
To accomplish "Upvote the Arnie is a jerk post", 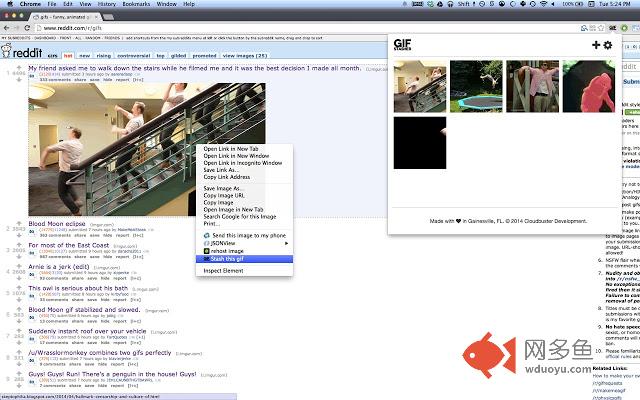I will pos(19,266).
